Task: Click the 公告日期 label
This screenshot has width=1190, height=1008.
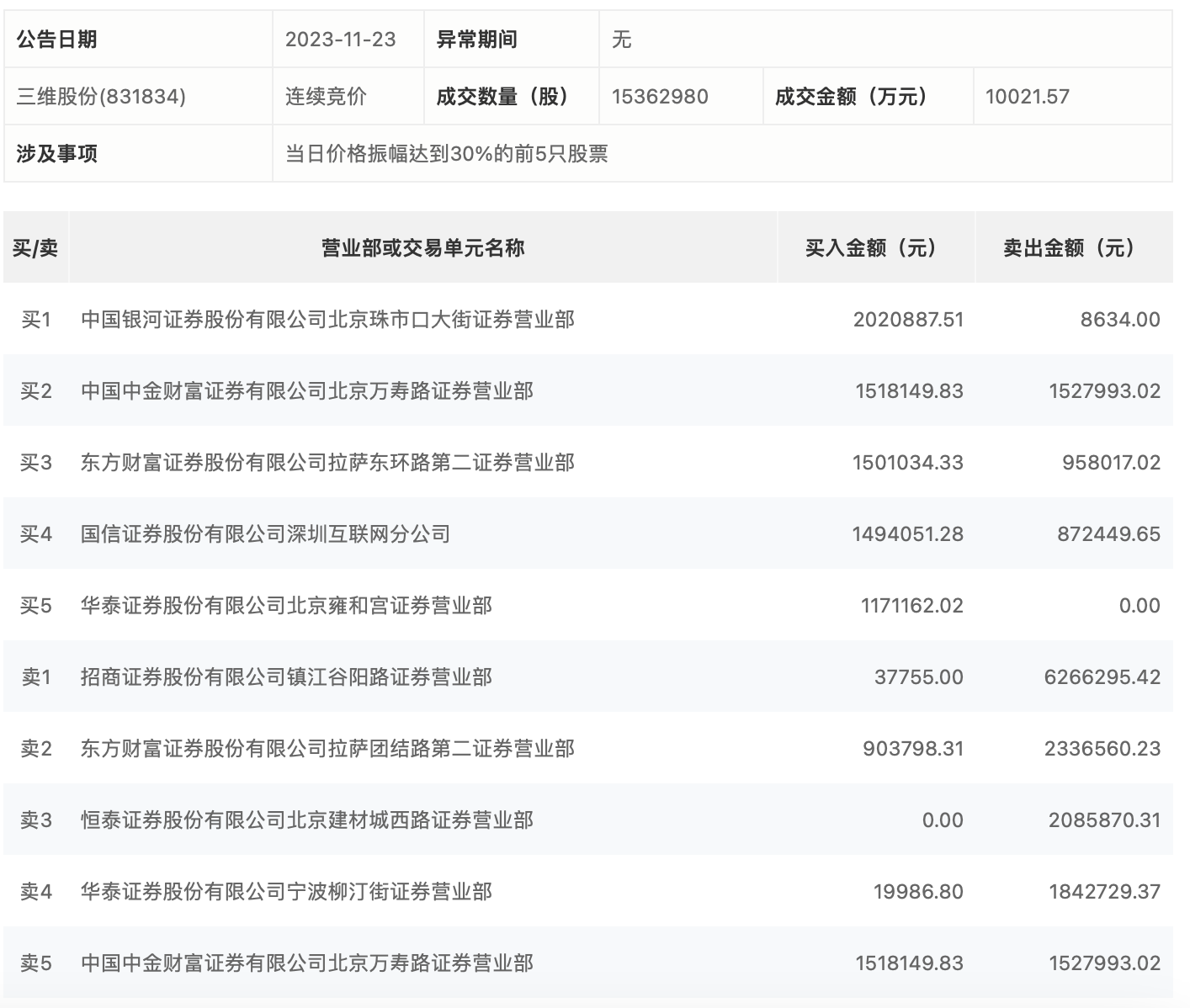Action: [56, 40]
